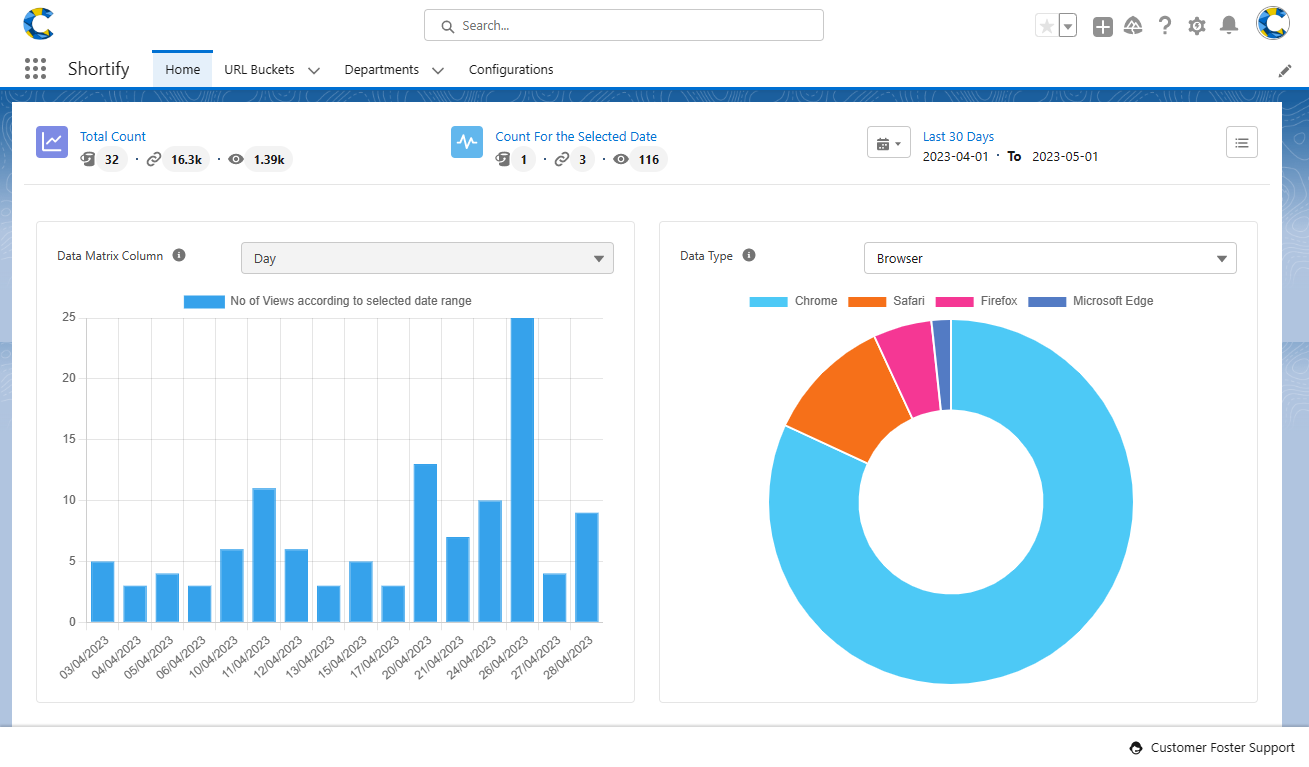1309x767 pixels.
Task: Open Customer Foster Support utility
Action: (1211, 748)
